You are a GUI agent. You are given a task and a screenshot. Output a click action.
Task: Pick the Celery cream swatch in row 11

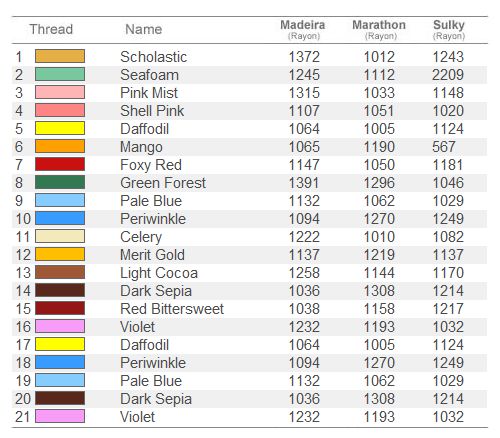[60, 236]
